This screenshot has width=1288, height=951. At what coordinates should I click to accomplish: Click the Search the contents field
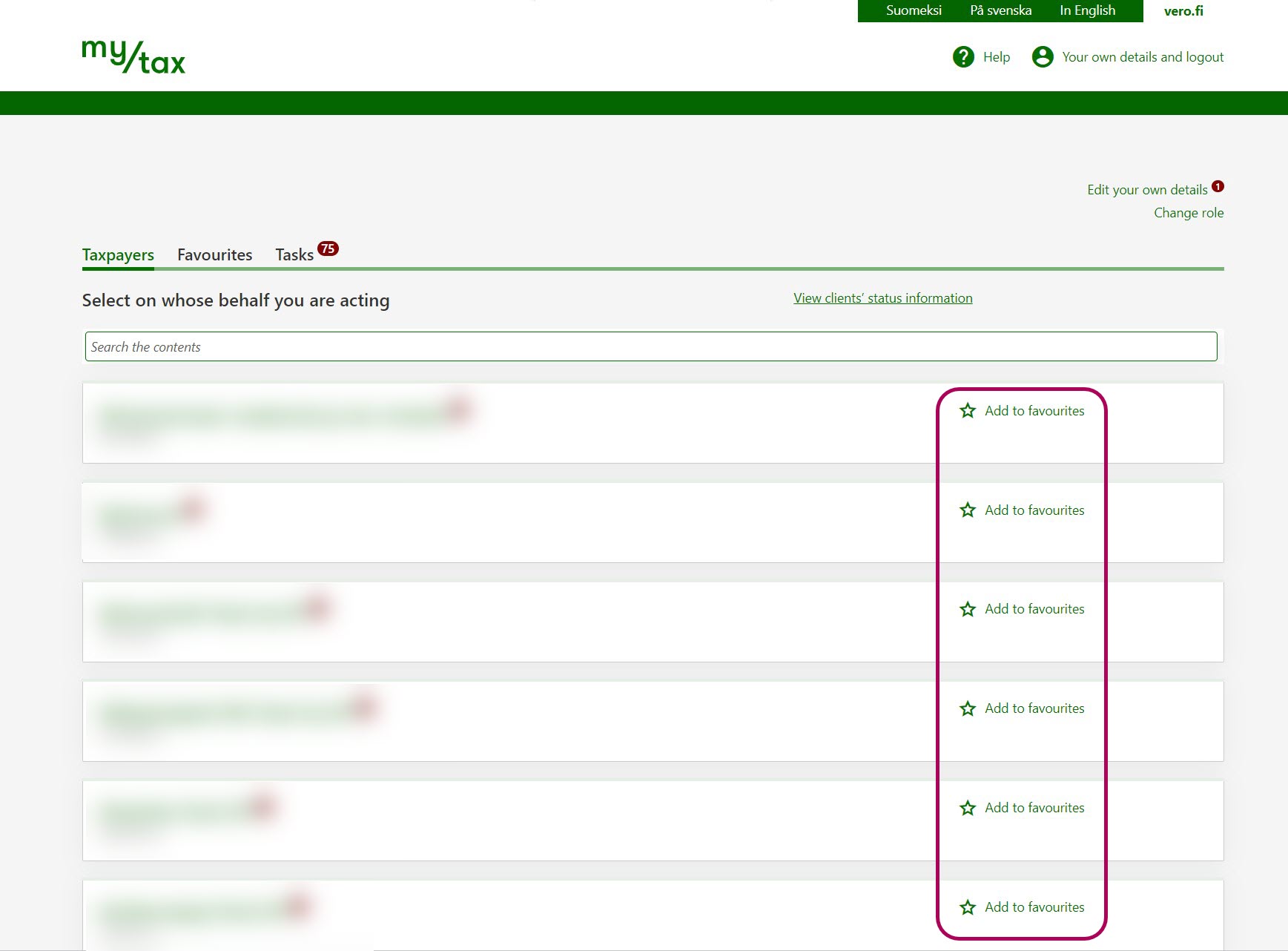[x=650, y=346]
